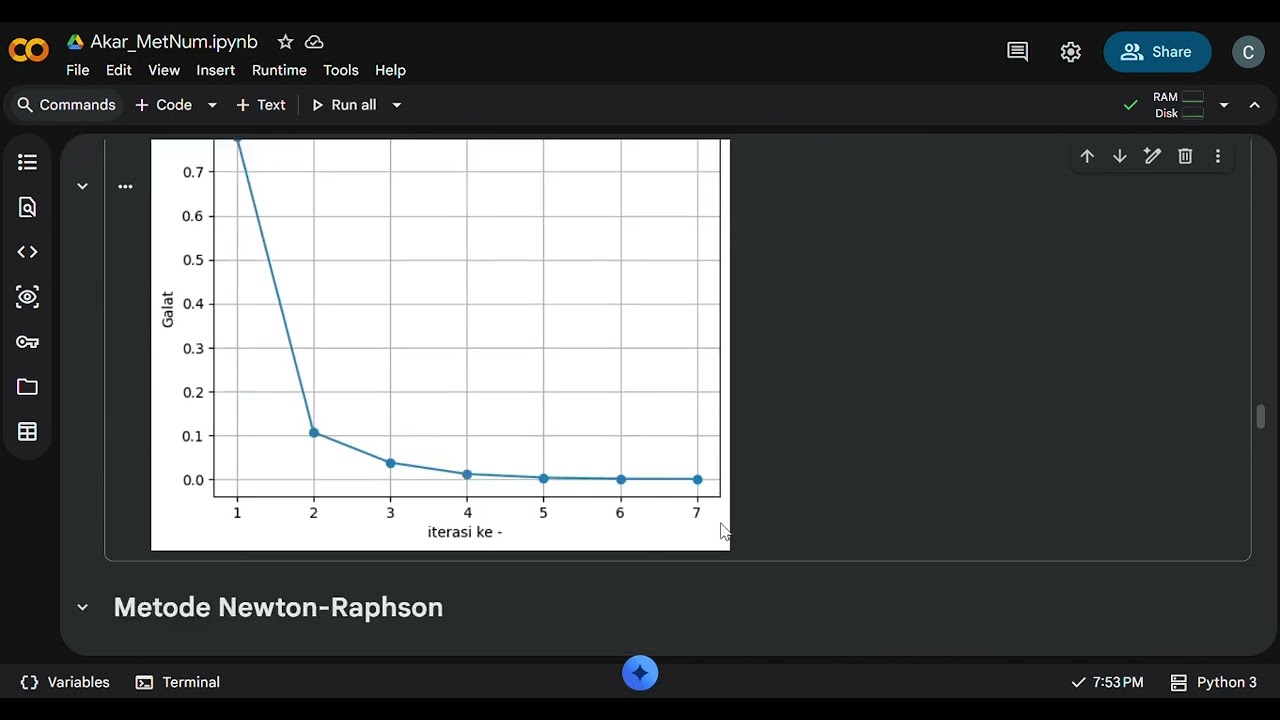Collapse the section above the plot
The height and width of the screenshot is (720, 1280).
click(82, 186)
